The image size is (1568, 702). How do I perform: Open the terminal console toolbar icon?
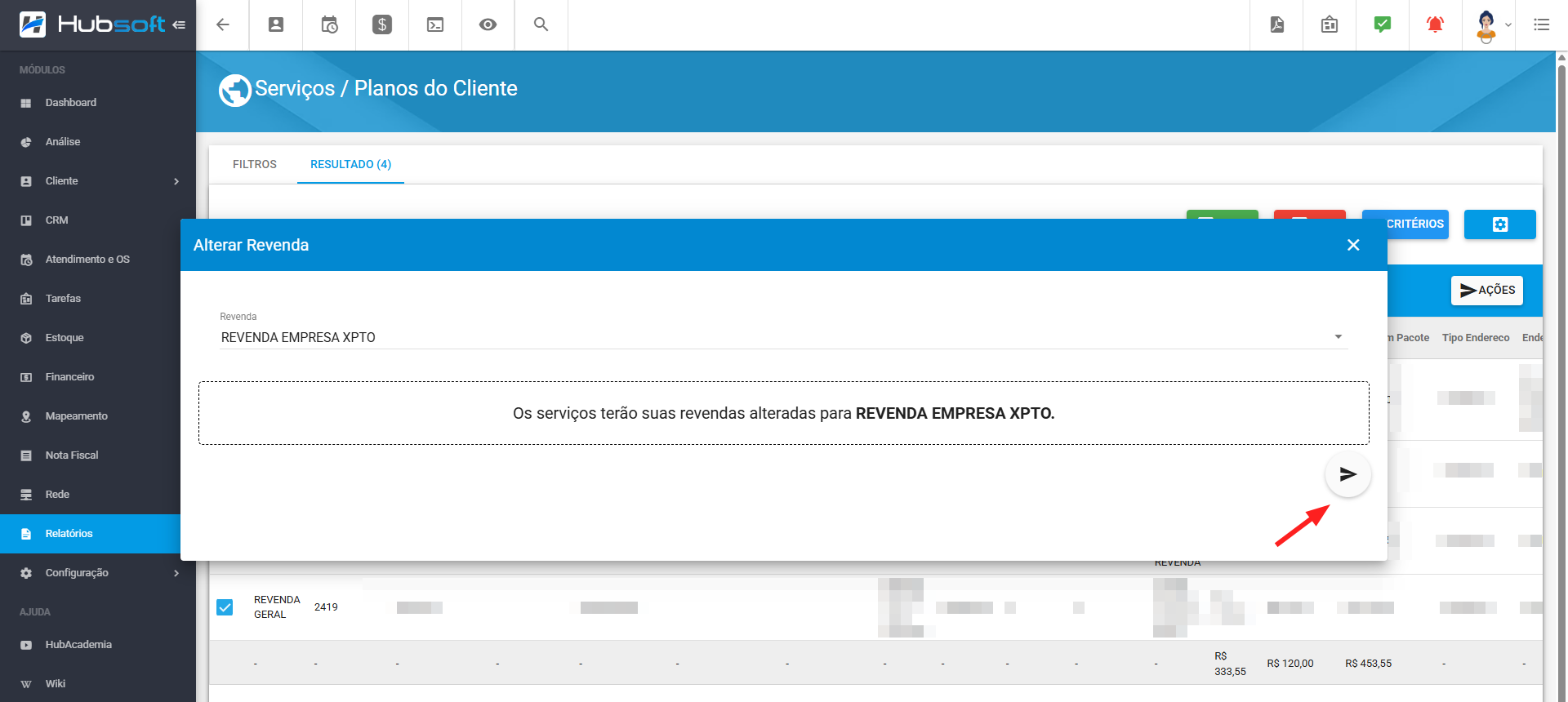435,24
